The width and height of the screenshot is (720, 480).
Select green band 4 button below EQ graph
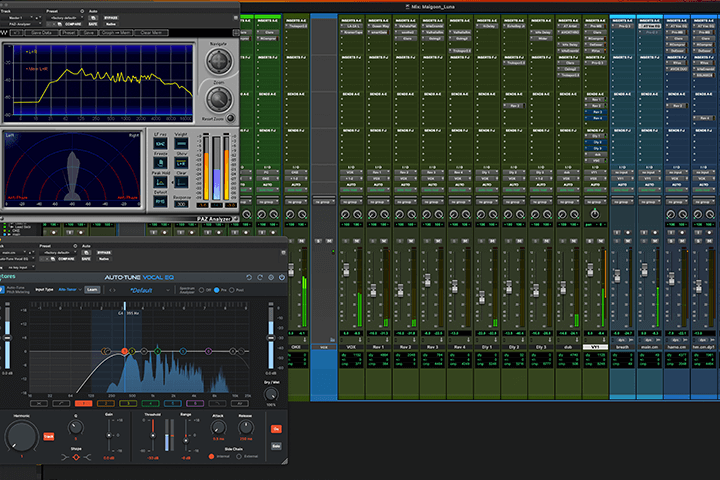coord(150,403)
